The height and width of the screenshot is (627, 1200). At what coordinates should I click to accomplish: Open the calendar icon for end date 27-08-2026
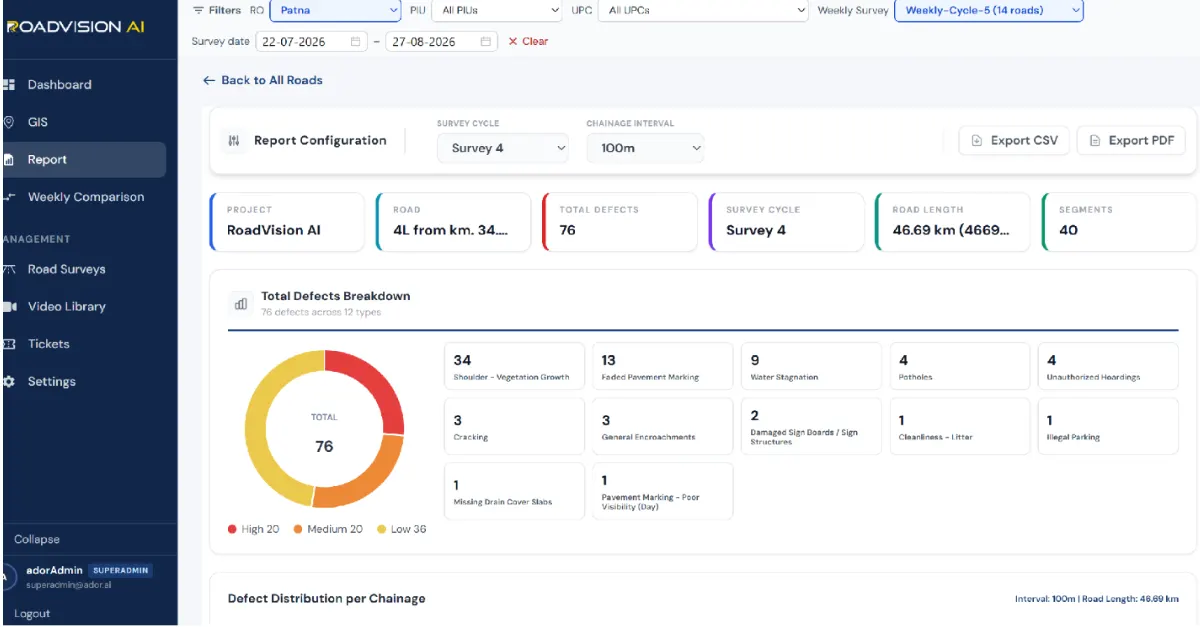485,42
